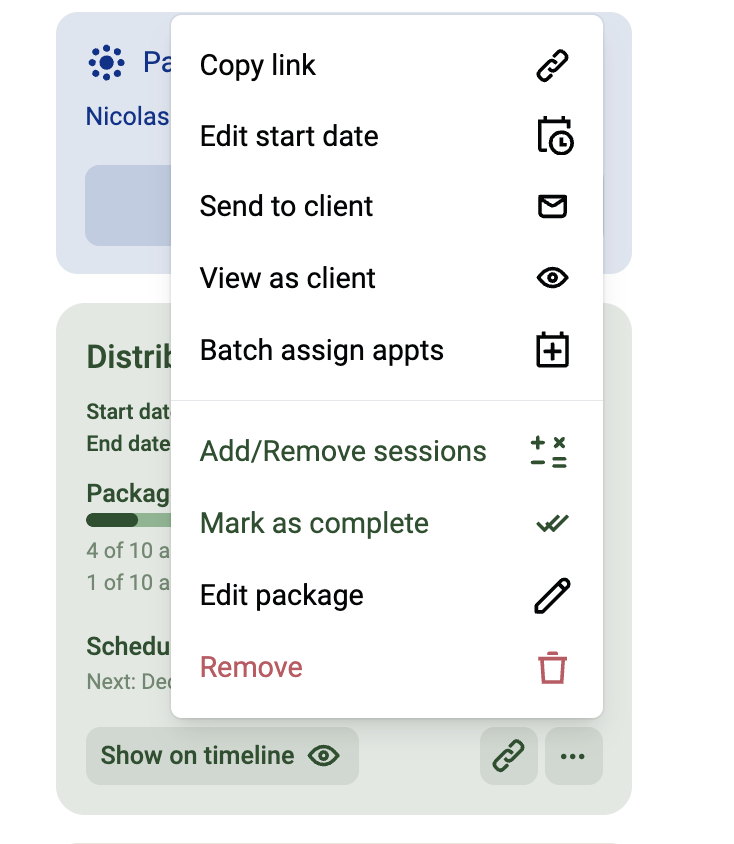Click the package progress bar
This screenshot has width=734, height=844.
[x=129, y=520]
